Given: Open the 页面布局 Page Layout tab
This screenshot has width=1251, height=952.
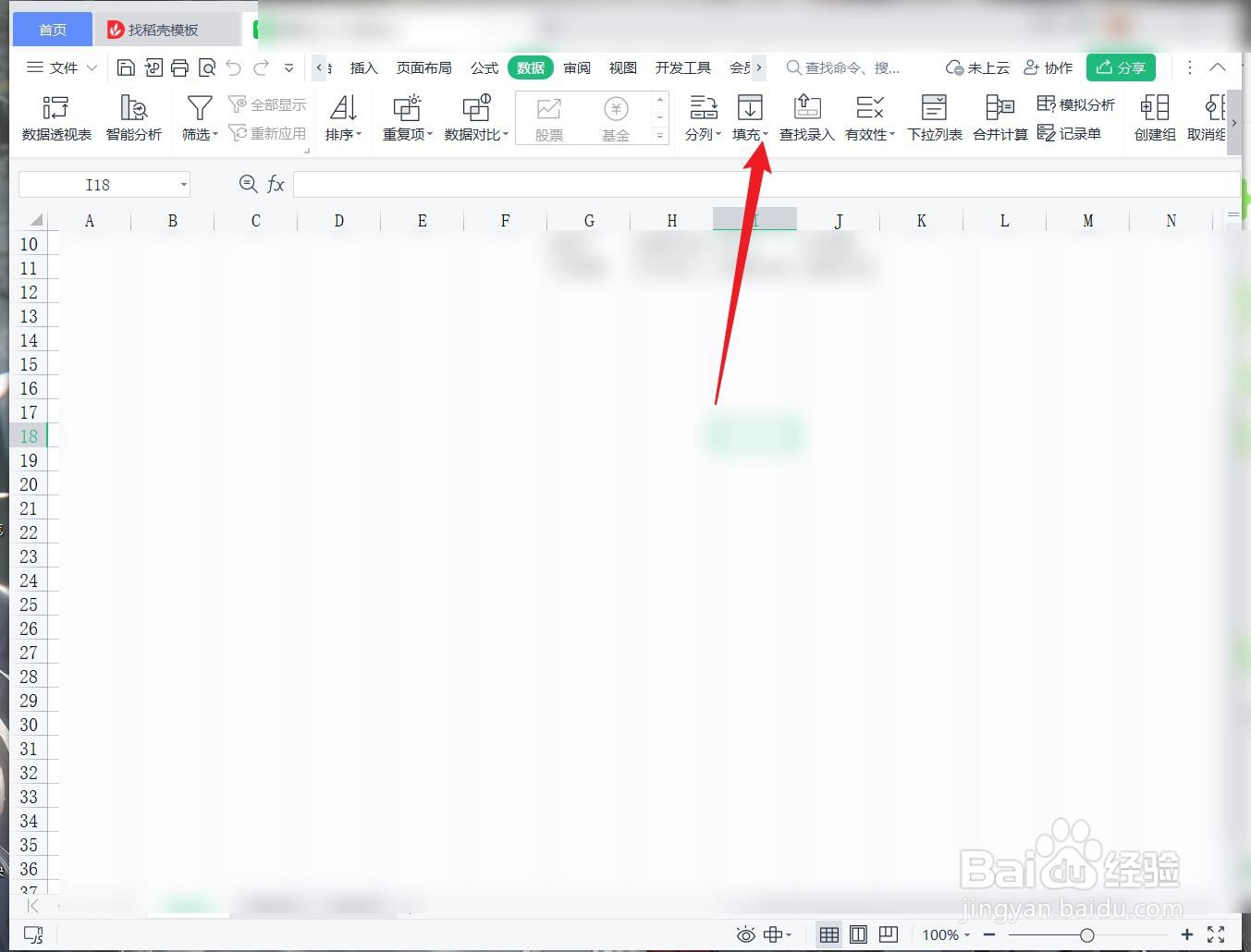Looking at the screenshot, I should 423,67.
